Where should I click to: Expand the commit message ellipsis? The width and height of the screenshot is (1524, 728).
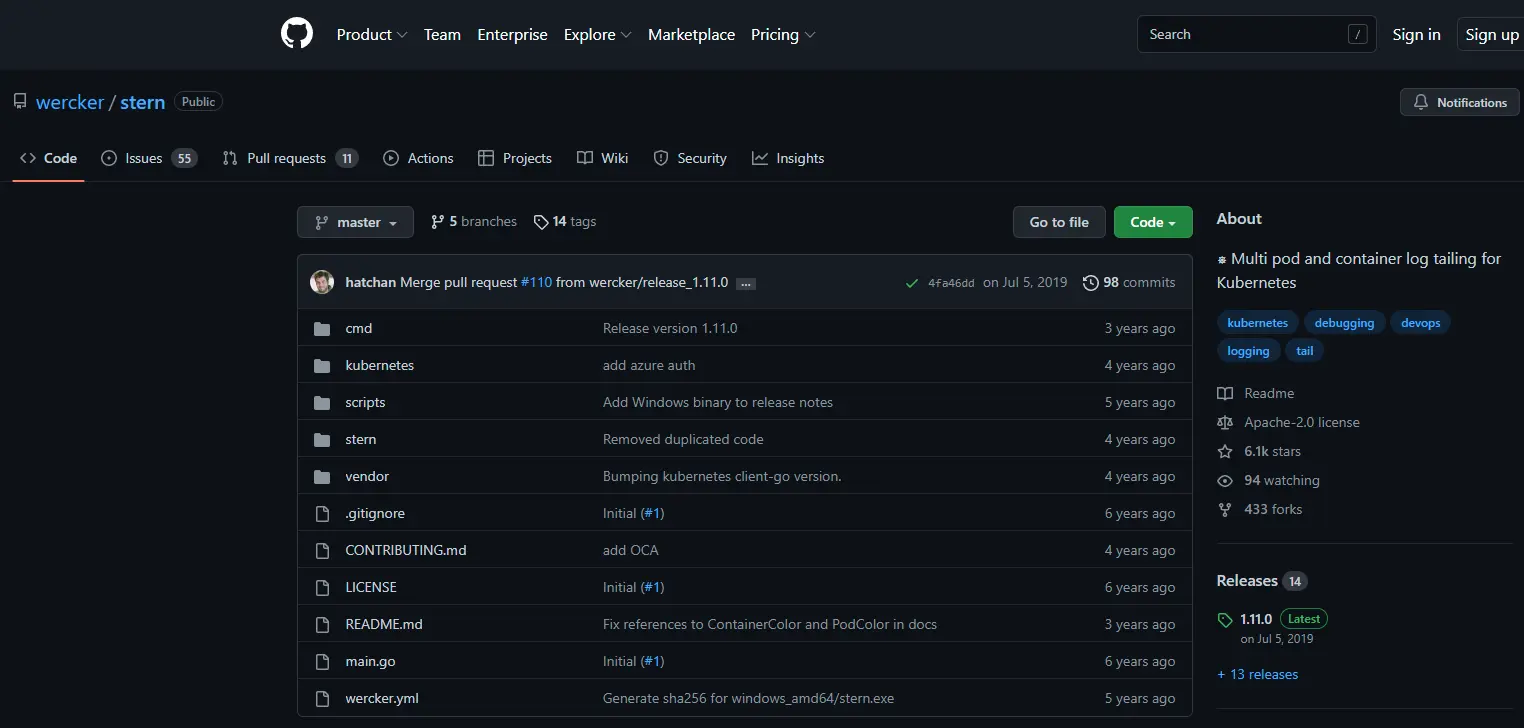coord(745,284)
